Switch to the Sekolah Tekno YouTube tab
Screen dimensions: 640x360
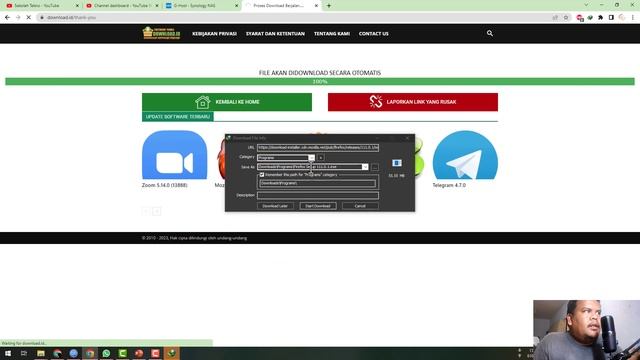(41, 6)
